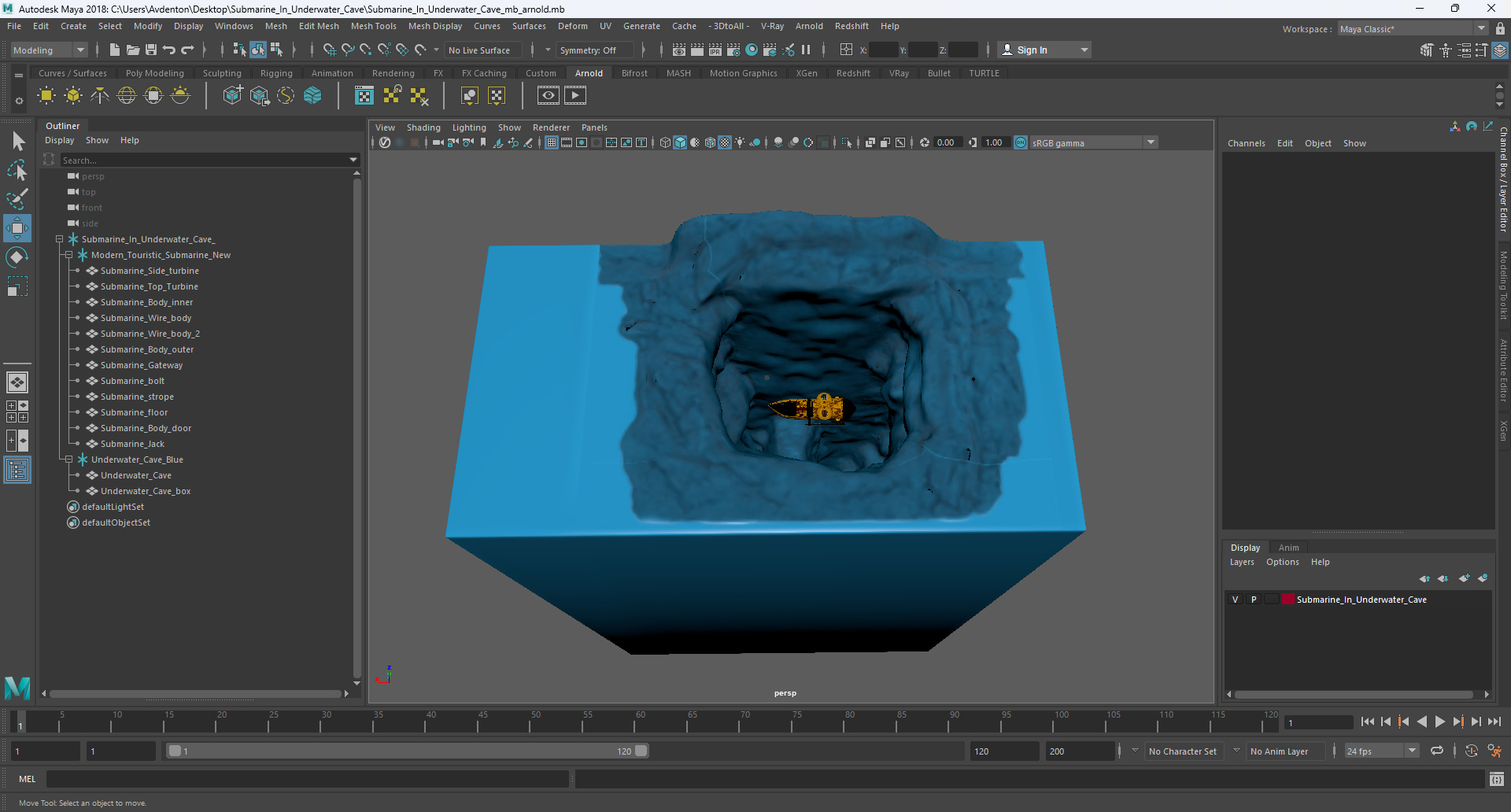Save the scene with the disk icon

151,50
